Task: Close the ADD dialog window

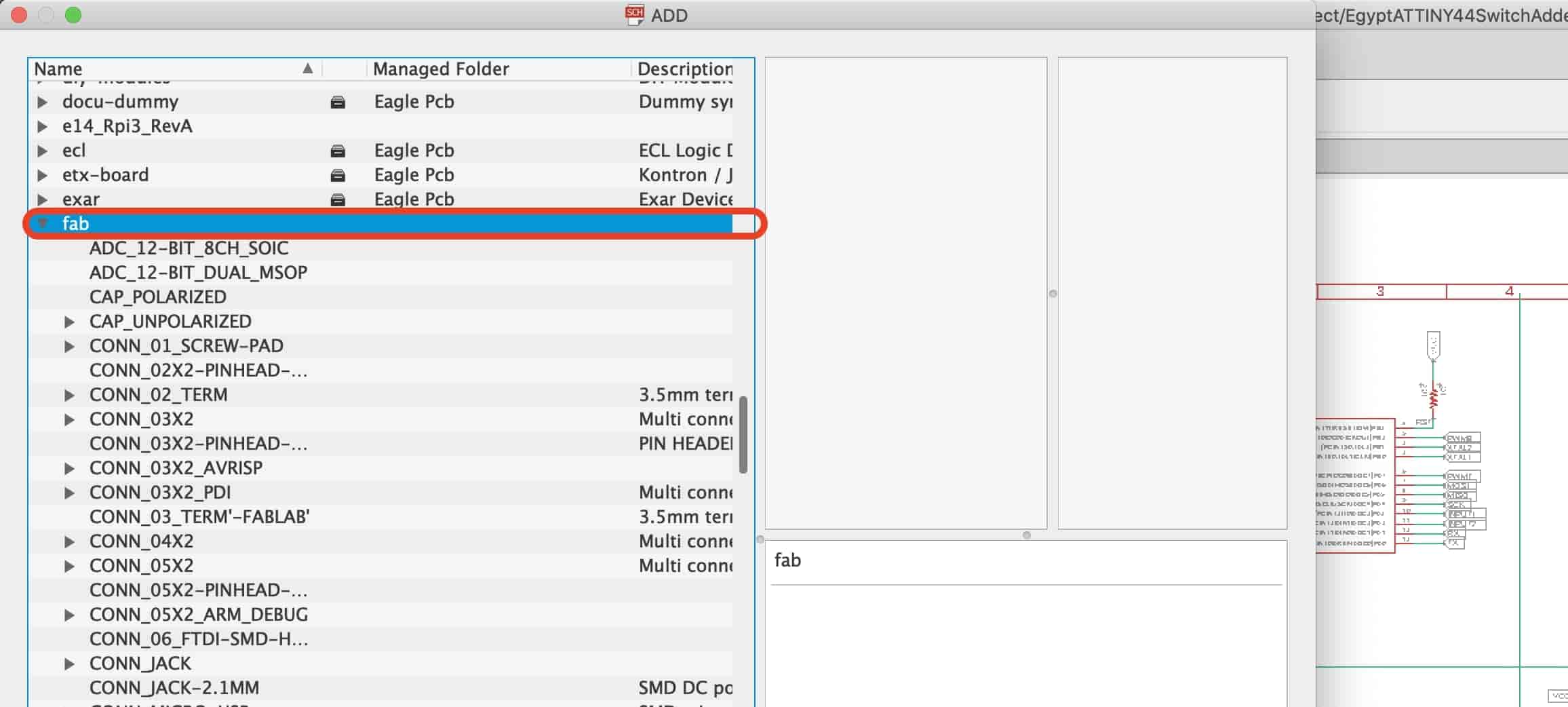Action: 19,15
